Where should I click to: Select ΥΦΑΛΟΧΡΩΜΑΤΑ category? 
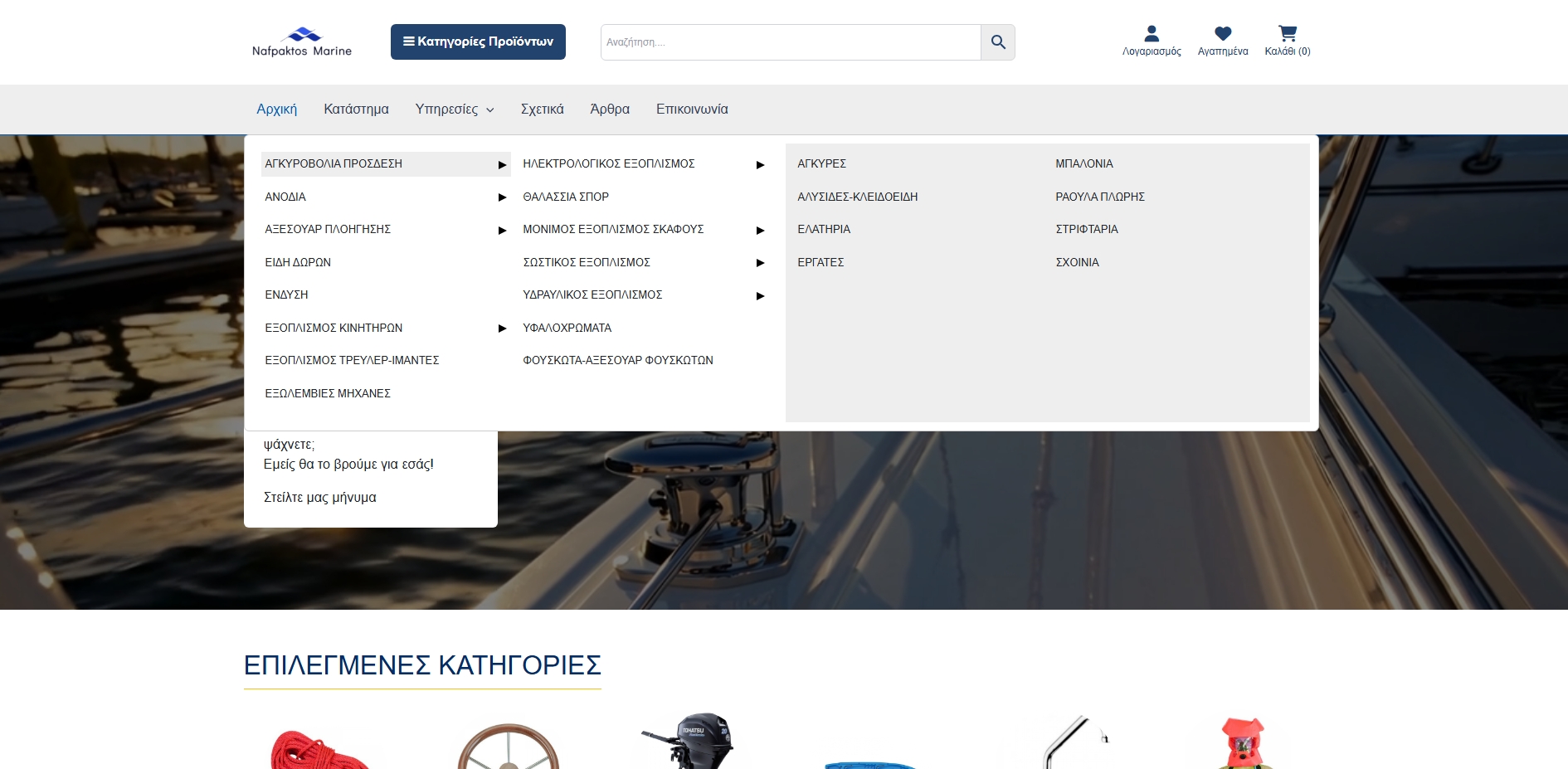[x=567, y=328]
